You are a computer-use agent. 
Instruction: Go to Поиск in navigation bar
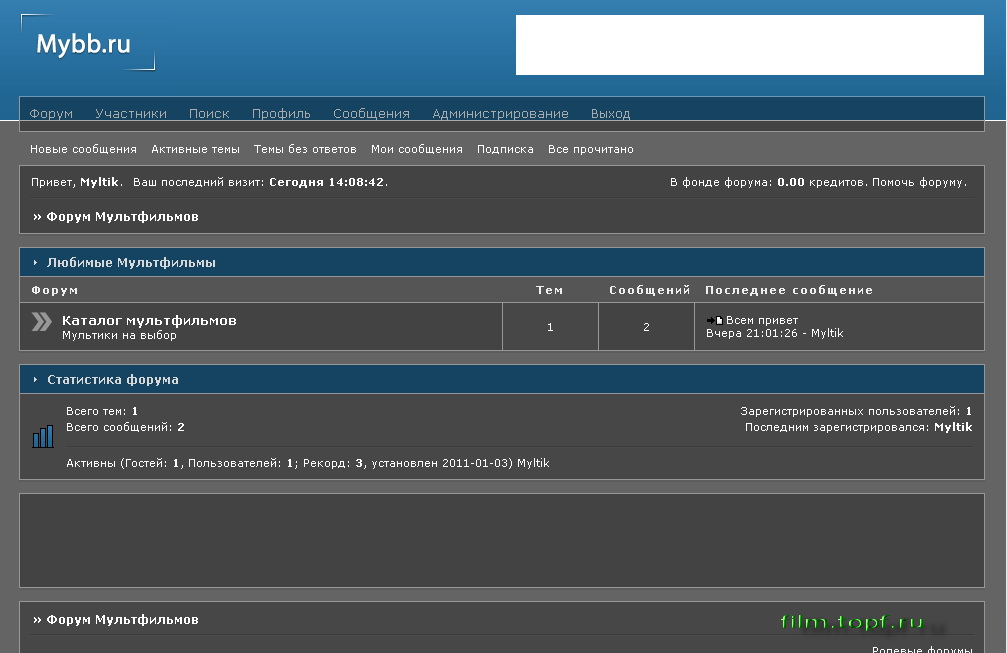[x=209, y=114]
